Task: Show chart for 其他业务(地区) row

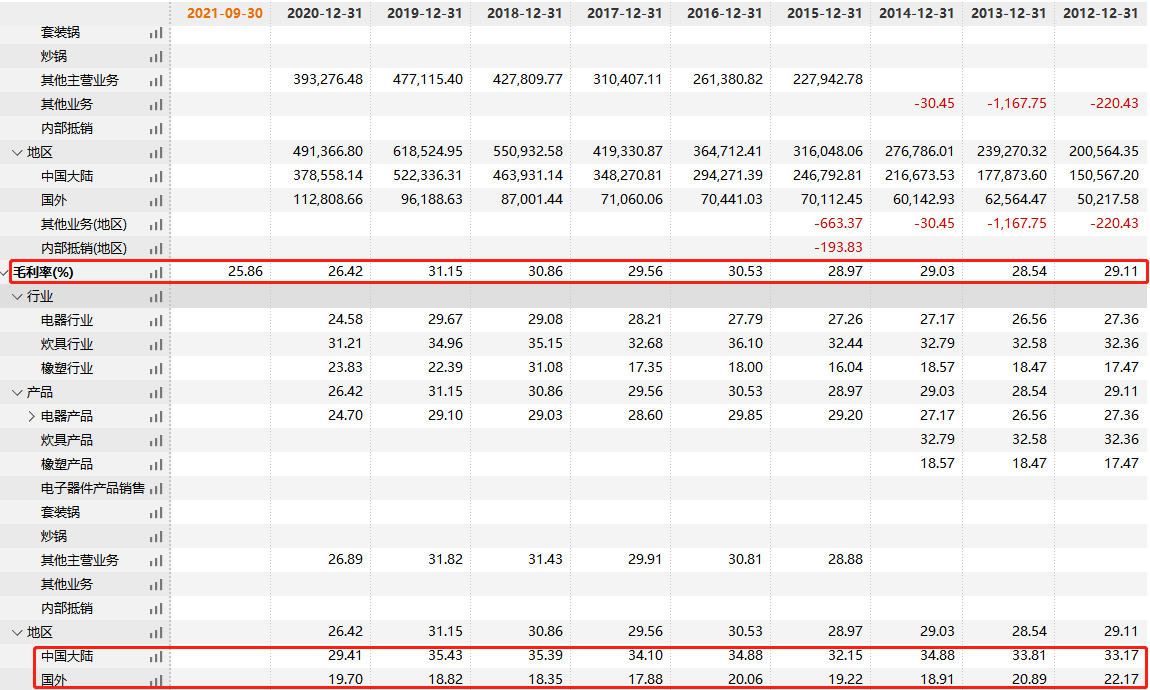Action: pos(156,224)
